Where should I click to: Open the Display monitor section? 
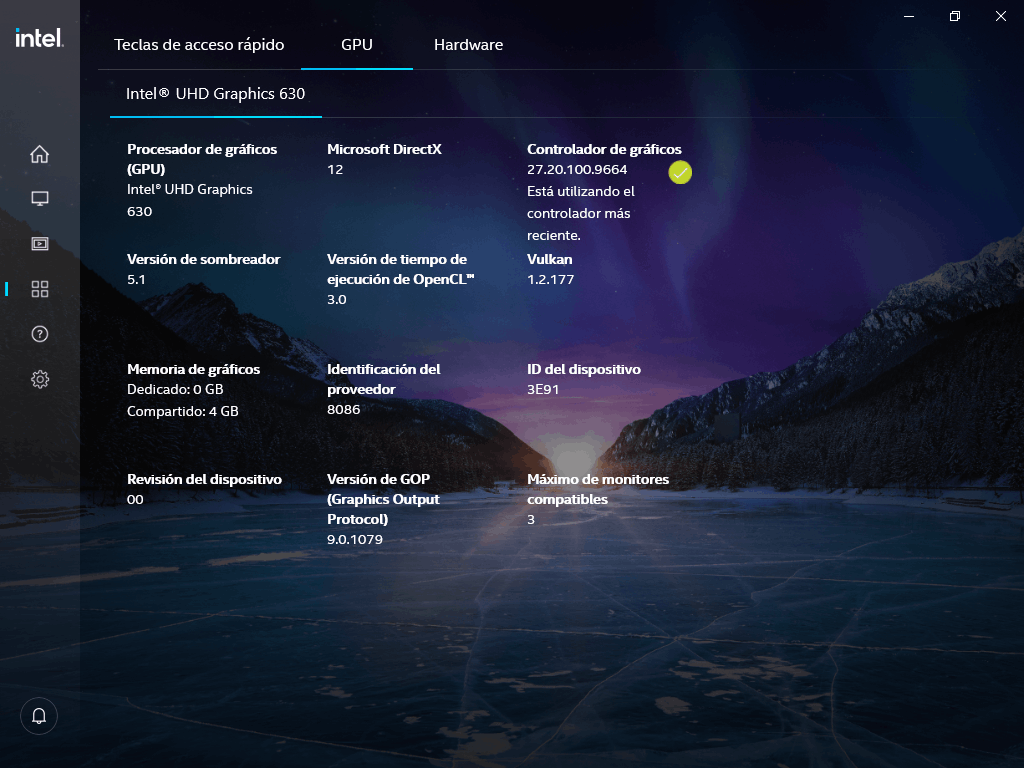(40, 199)
